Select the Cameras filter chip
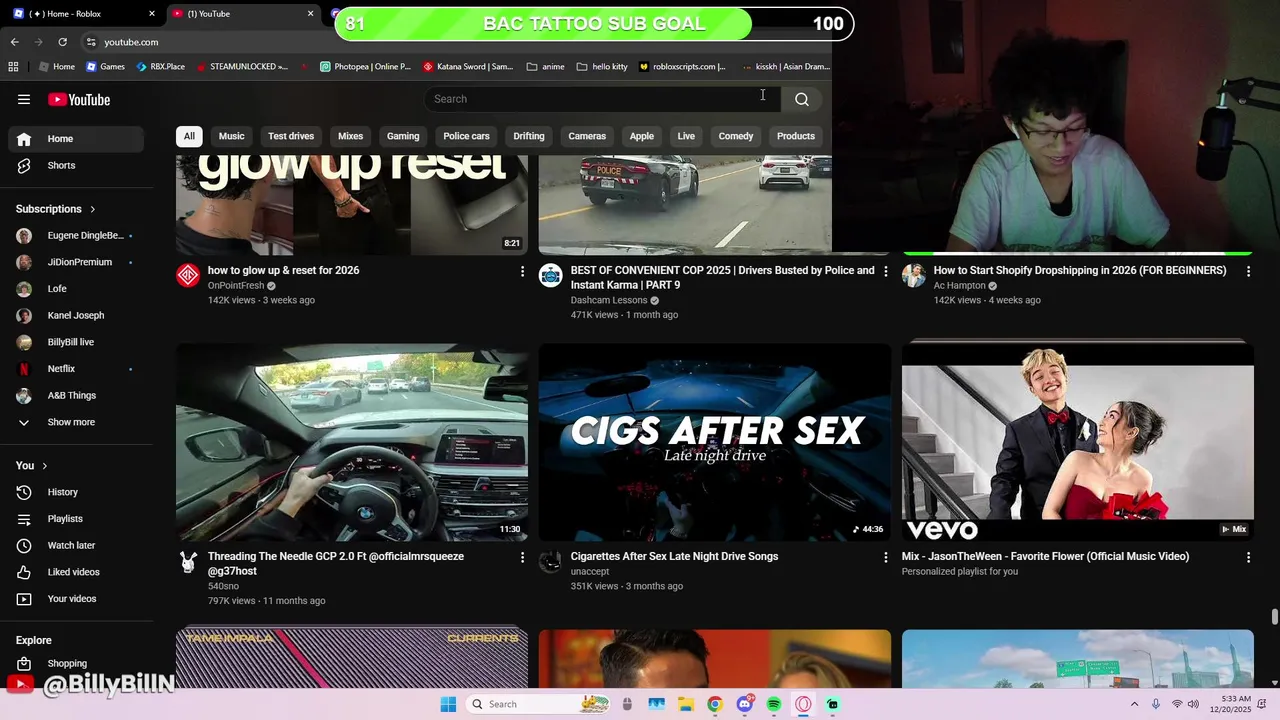 click(x=587, y=136)
